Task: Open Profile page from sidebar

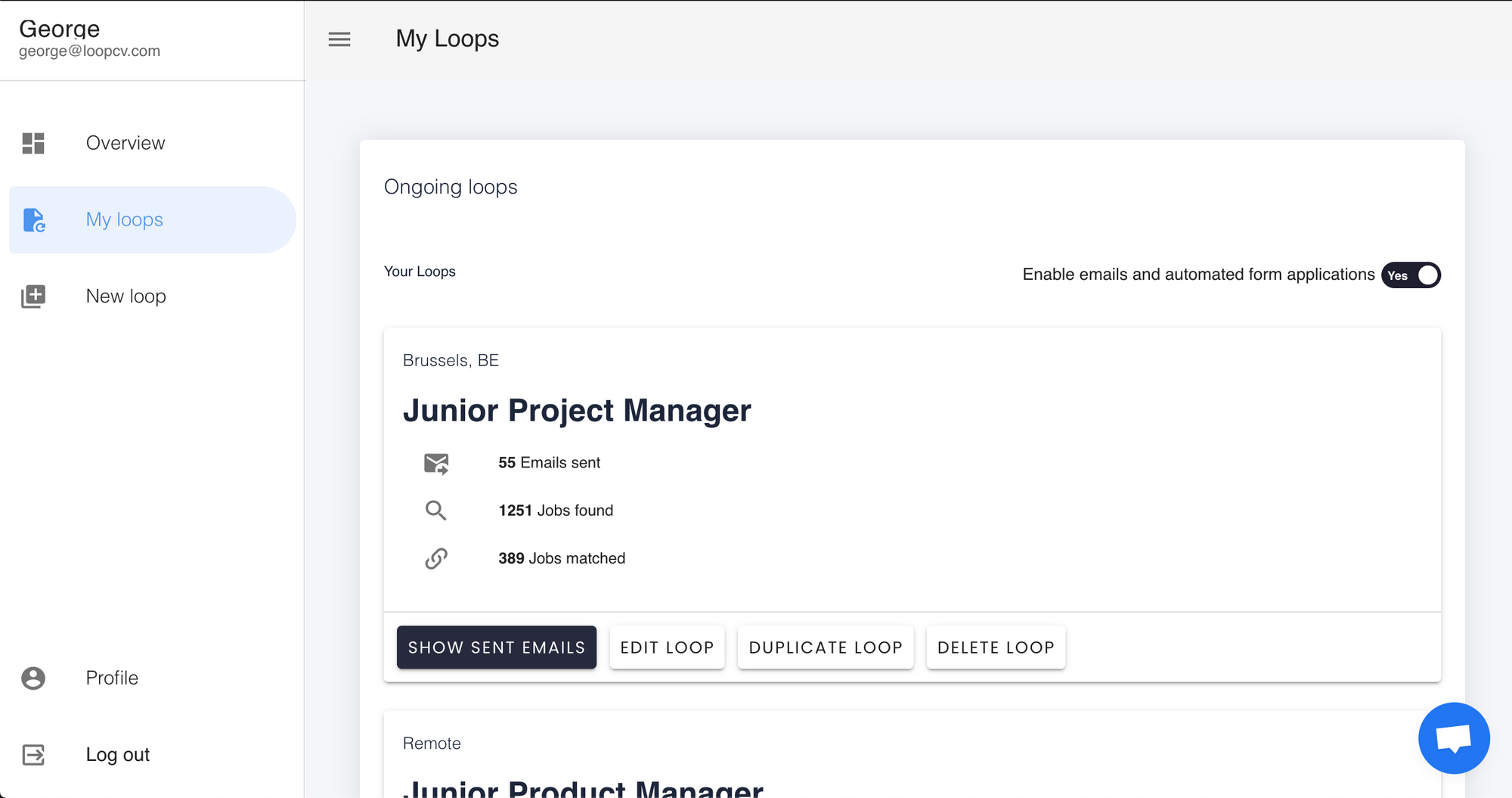Action: 153,678
